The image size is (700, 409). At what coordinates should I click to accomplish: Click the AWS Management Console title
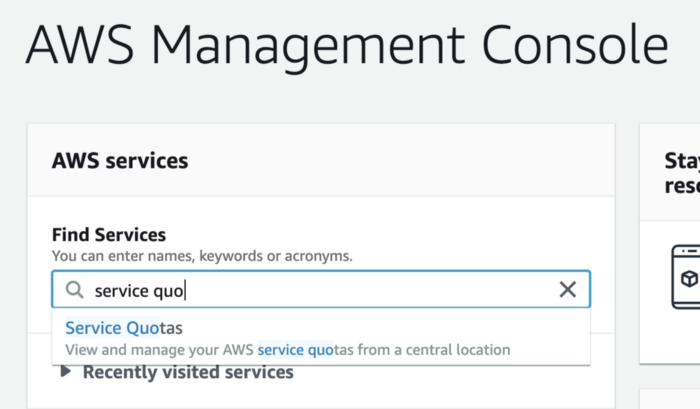coord(347,46)
